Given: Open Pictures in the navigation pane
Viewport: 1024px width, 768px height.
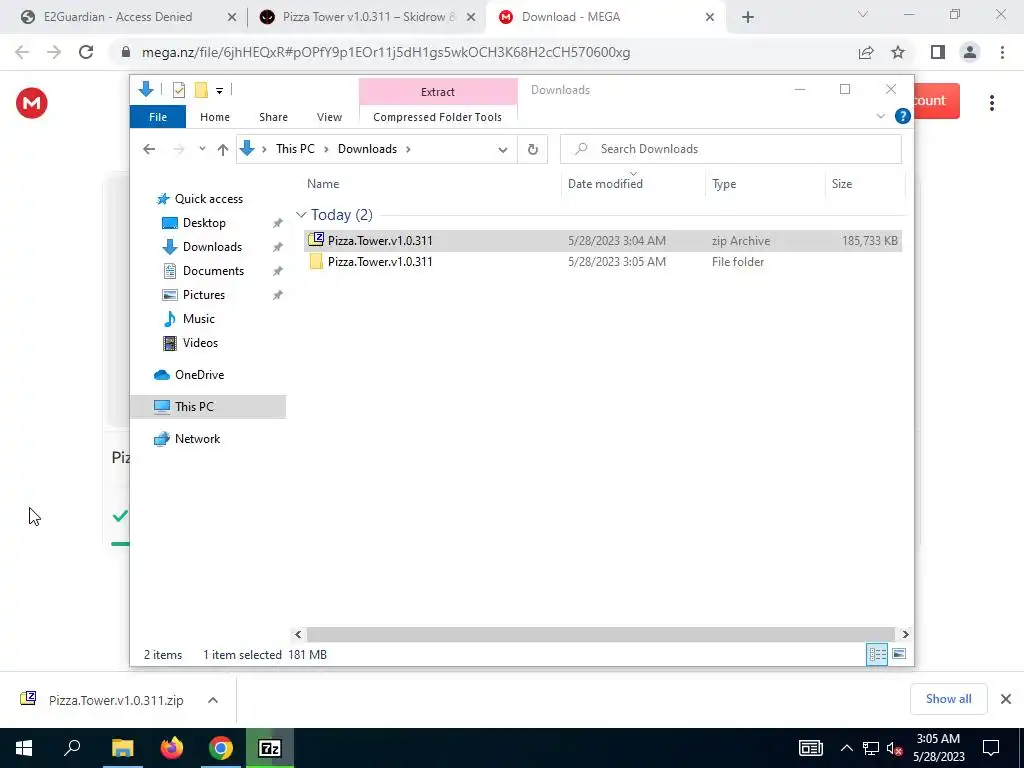Looking at the screenshot, I should (204, 295).
